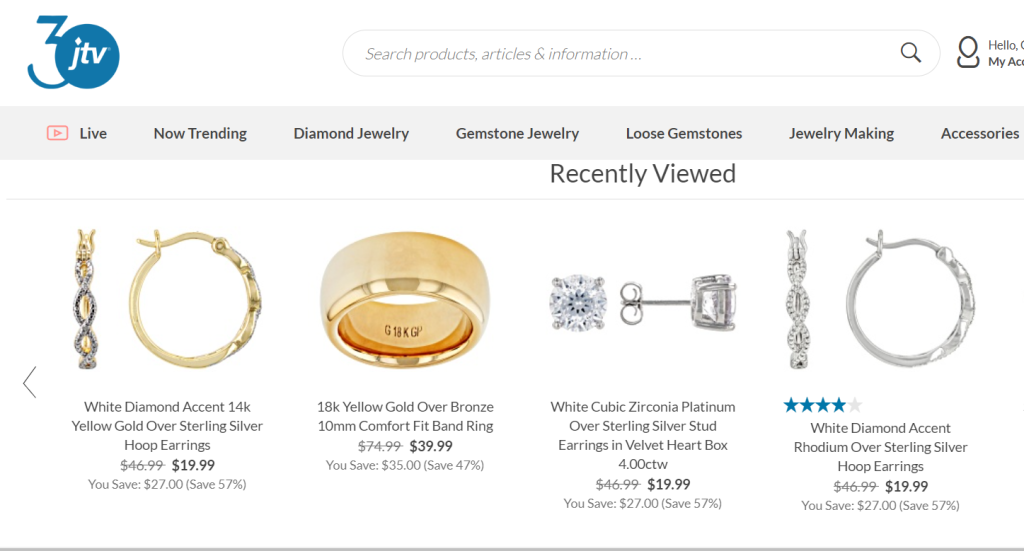
Task: Click the previous carousel arrow
Action: 30,382
